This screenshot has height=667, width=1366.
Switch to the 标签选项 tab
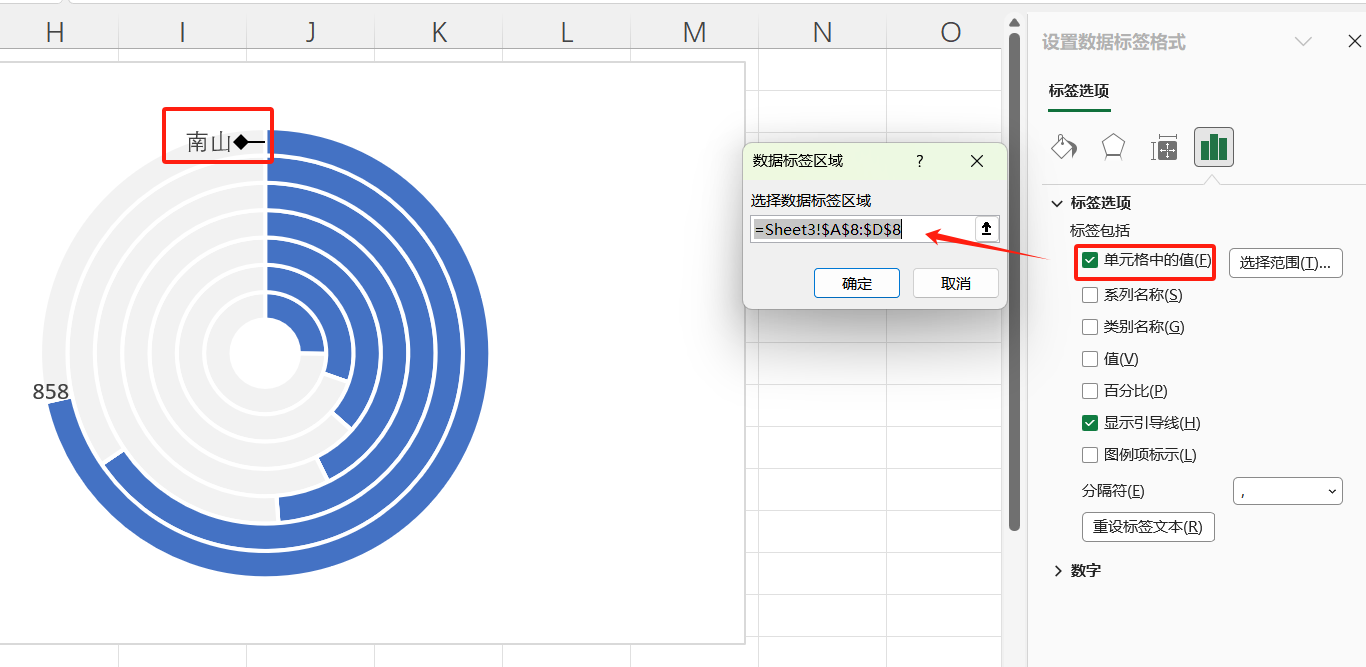point(1081,88)
